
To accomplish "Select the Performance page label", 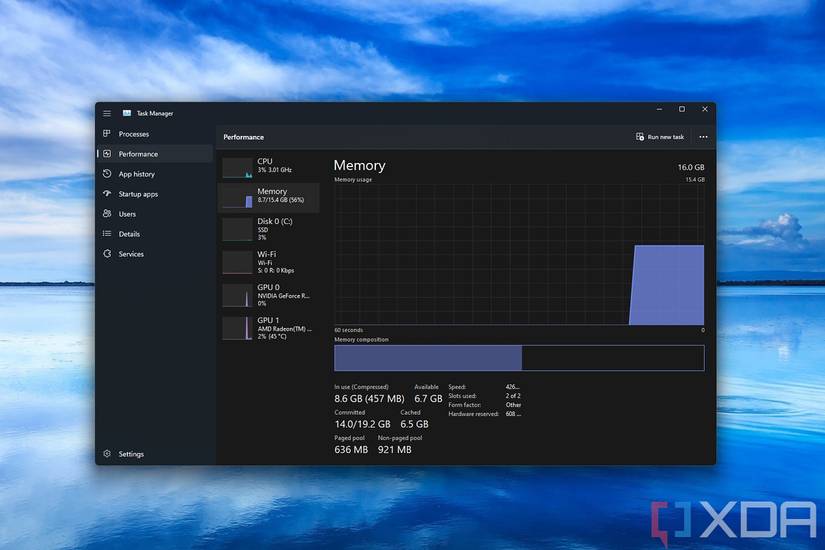I will (x=138, y=154).
